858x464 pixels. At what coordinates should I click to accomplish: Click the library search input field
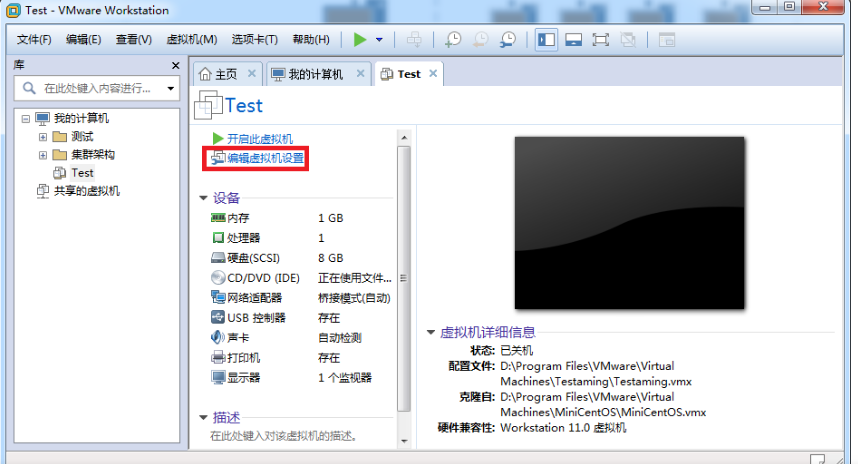click(x=96, y=88)
